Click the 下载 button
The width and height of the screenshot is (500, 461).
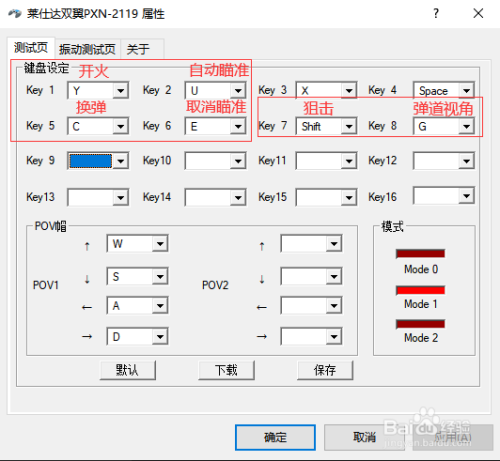[226, 370]
